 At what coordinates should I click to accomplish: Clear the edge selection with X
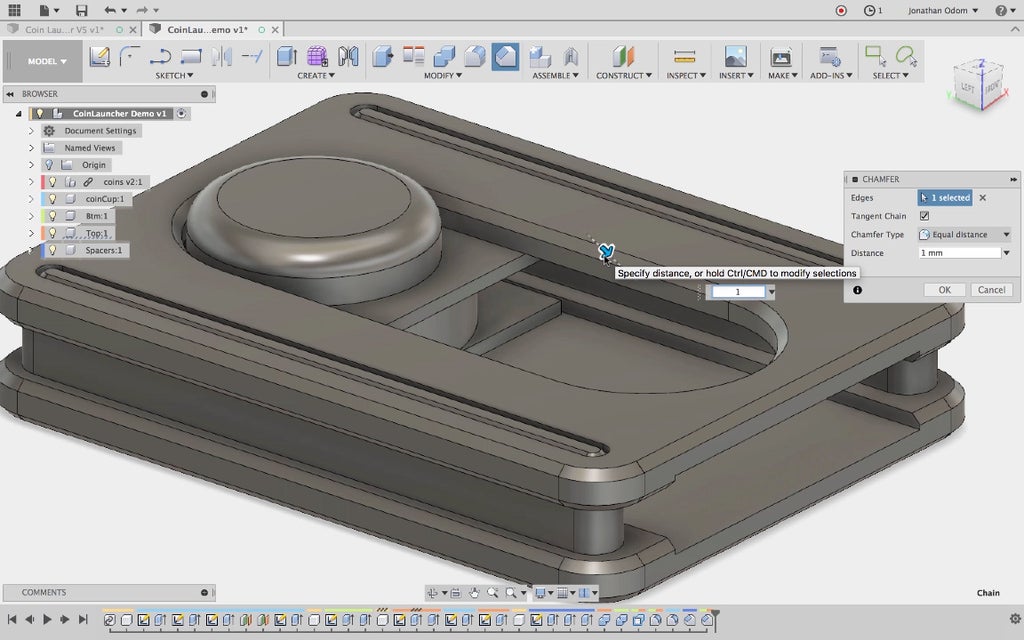point(982,197)
